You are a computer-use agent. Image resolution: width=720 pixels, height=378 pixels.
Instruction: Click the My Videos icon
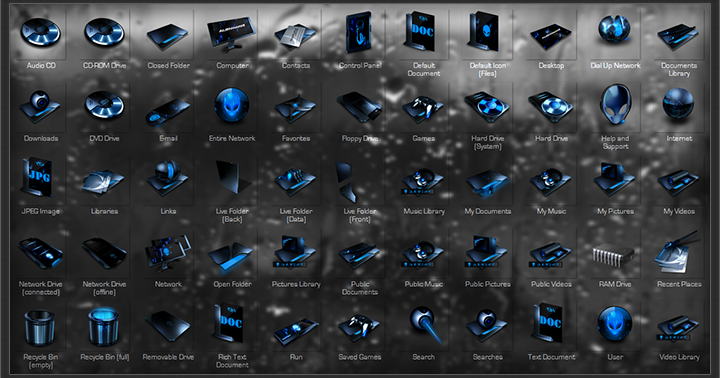tap(678, 182)
